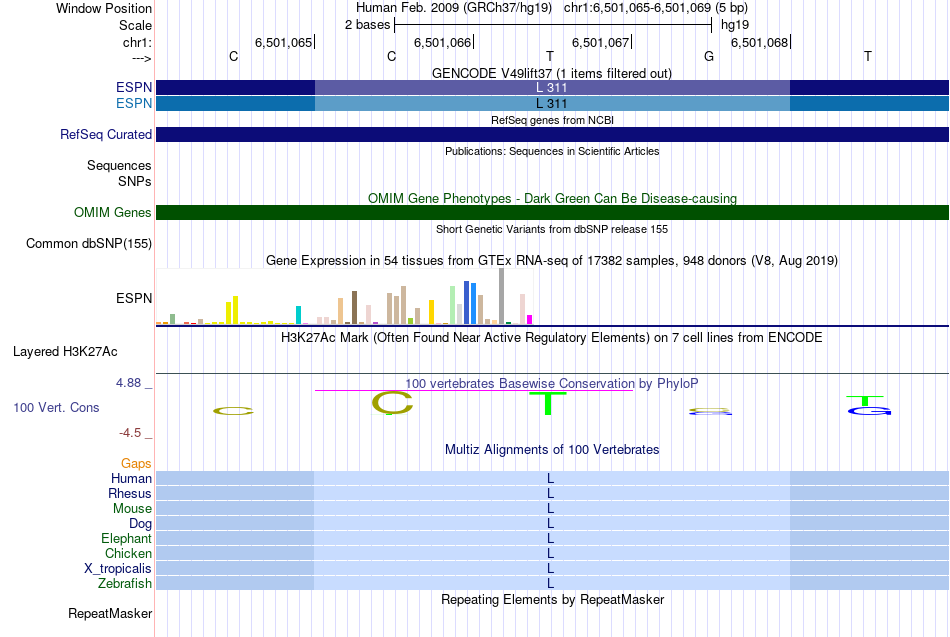Click the RefSeq Curated gene bar
The width and height of the screenshot is (950, 637).
tap(552, 135)
